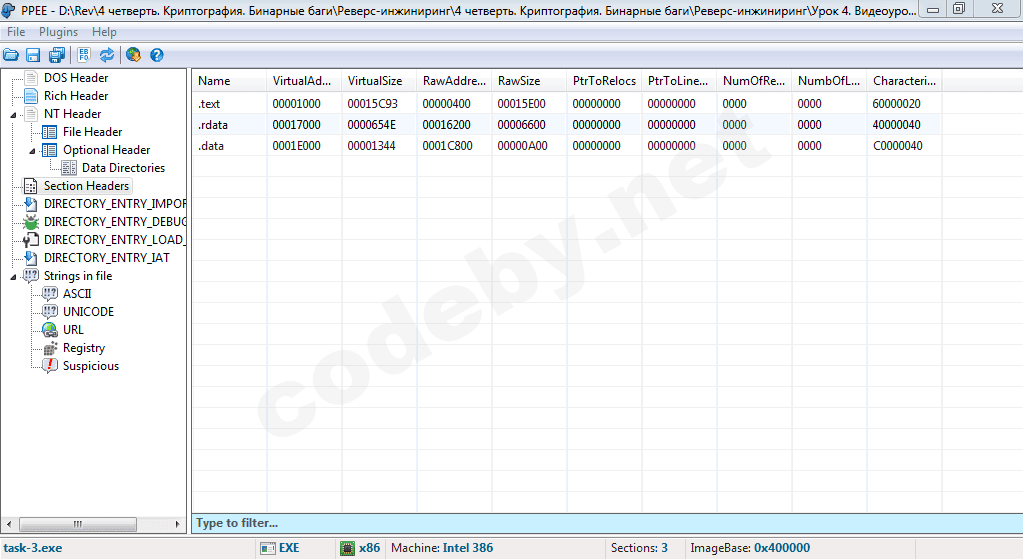Click the x86 chip icon in status bar

[x=348, y=548]
